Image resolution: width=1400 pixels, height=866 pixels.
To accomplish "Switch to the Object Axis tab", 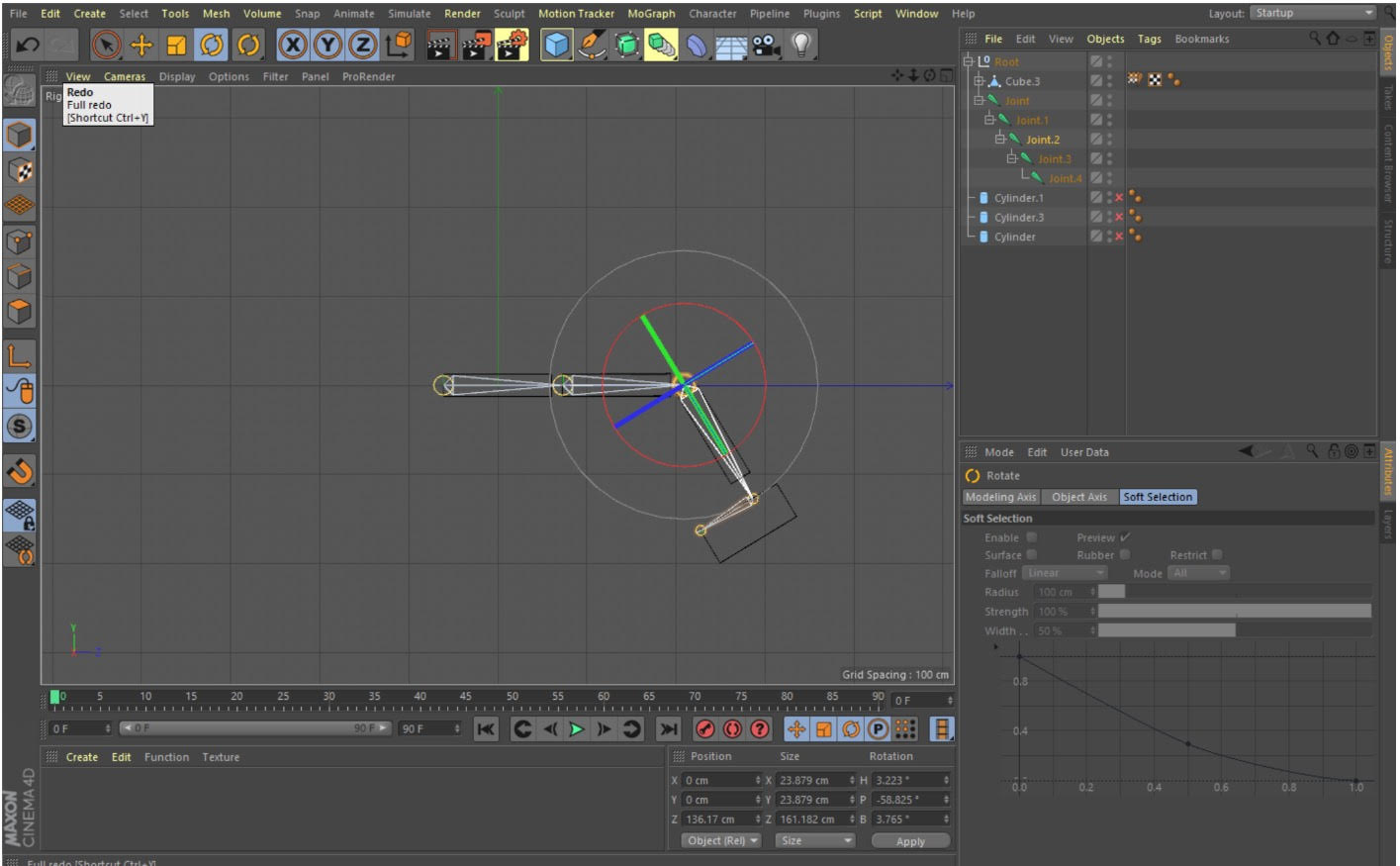I will (x=1079, y=497).
